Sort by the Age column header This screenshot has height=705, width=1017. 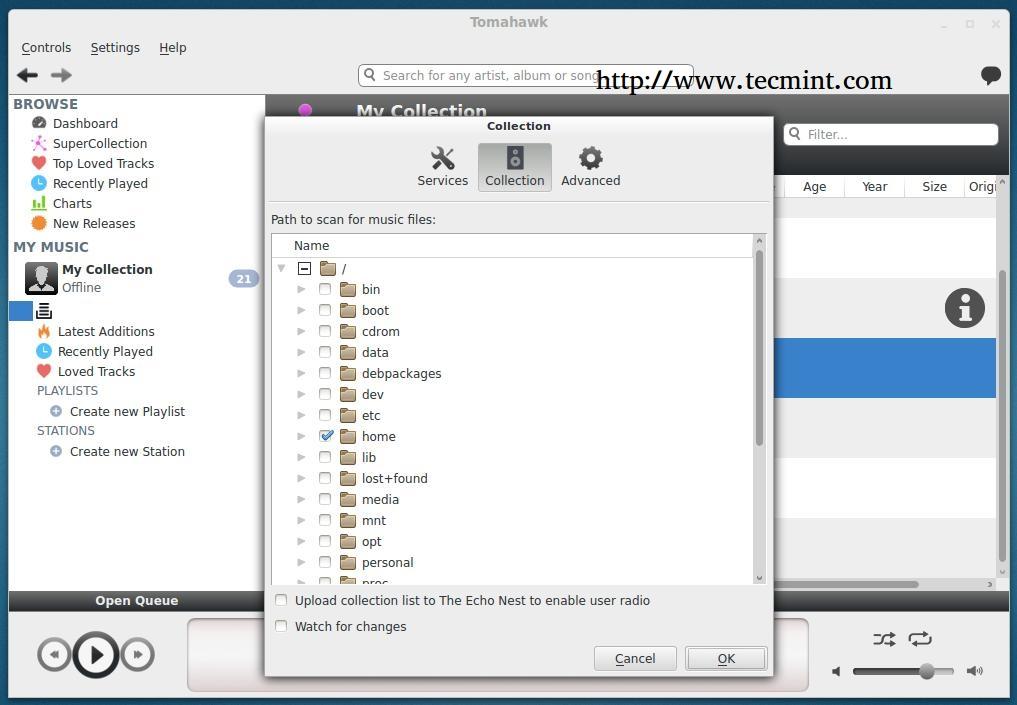815,187
